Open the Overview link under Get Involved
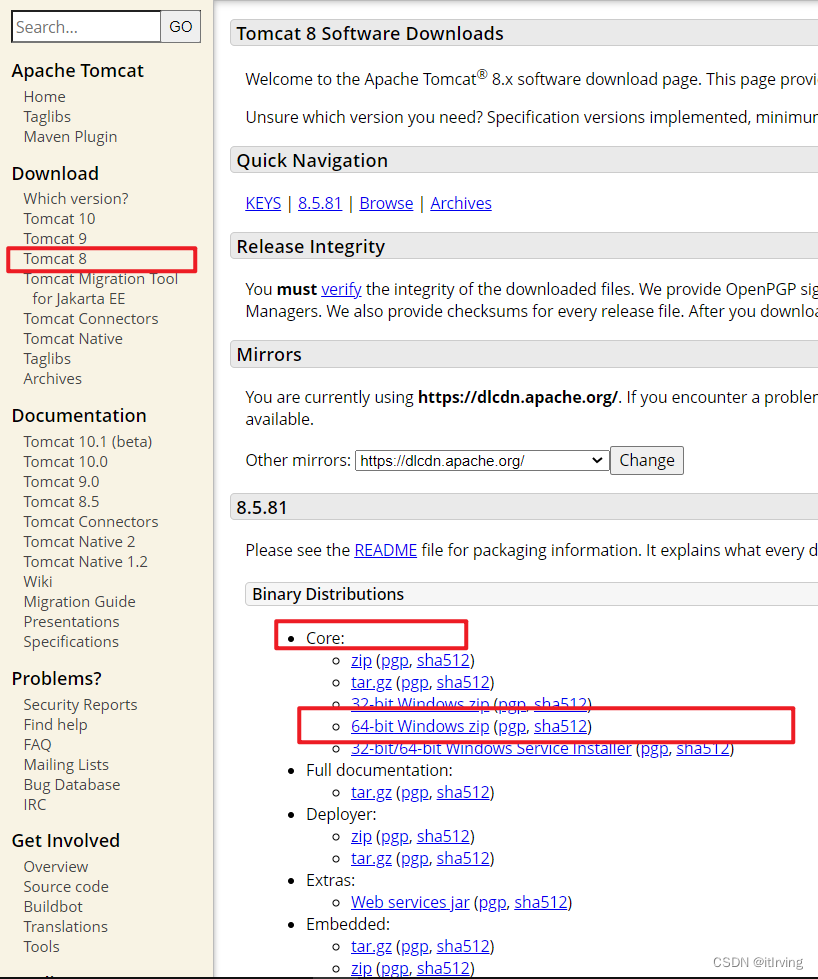This screenshot has width=818, height=979. 56,867
